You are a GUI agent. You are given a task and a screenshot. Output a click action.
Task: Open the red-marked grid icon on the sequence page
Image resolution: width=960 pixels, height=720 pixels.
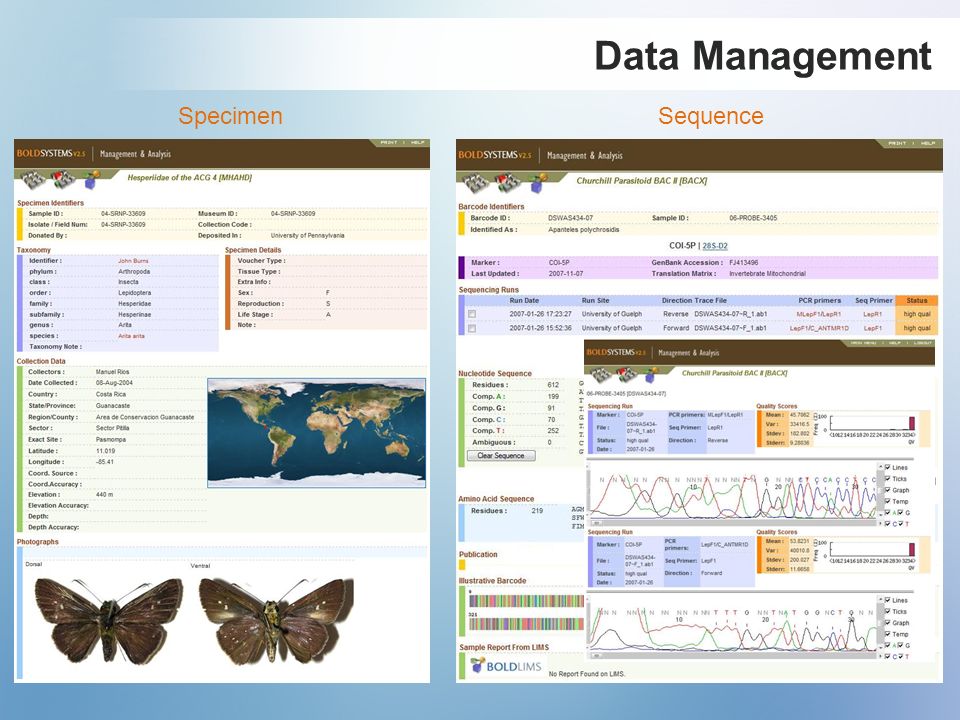(508, 182)
